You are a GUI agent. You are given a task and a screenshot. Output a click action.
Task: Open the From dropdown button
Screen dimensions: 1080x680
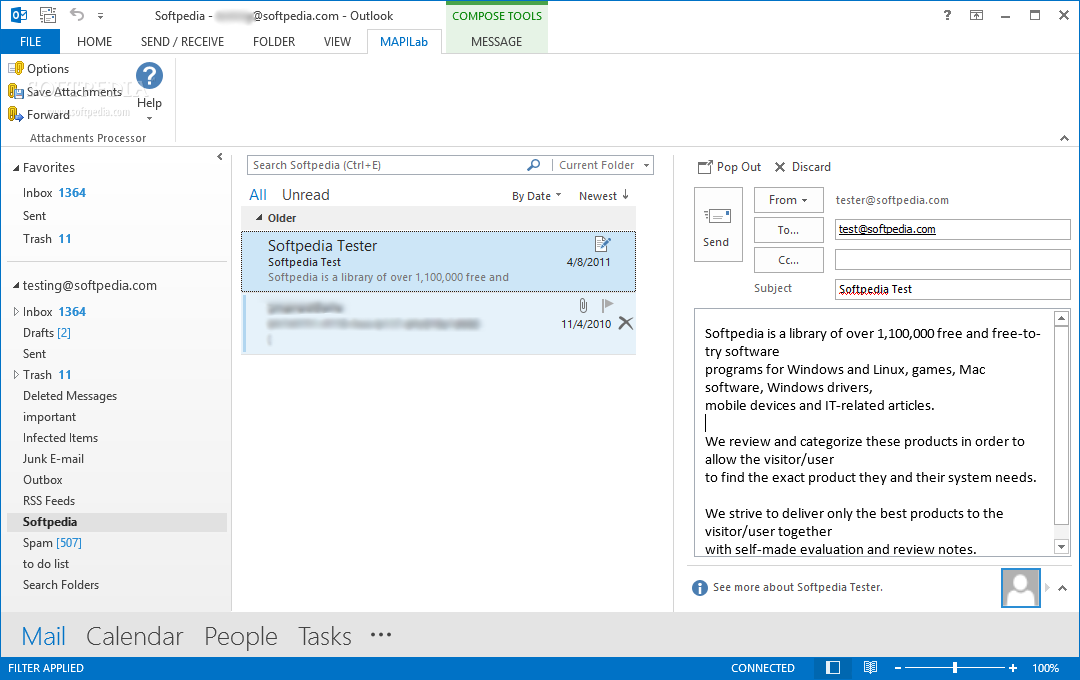[789, 200]
